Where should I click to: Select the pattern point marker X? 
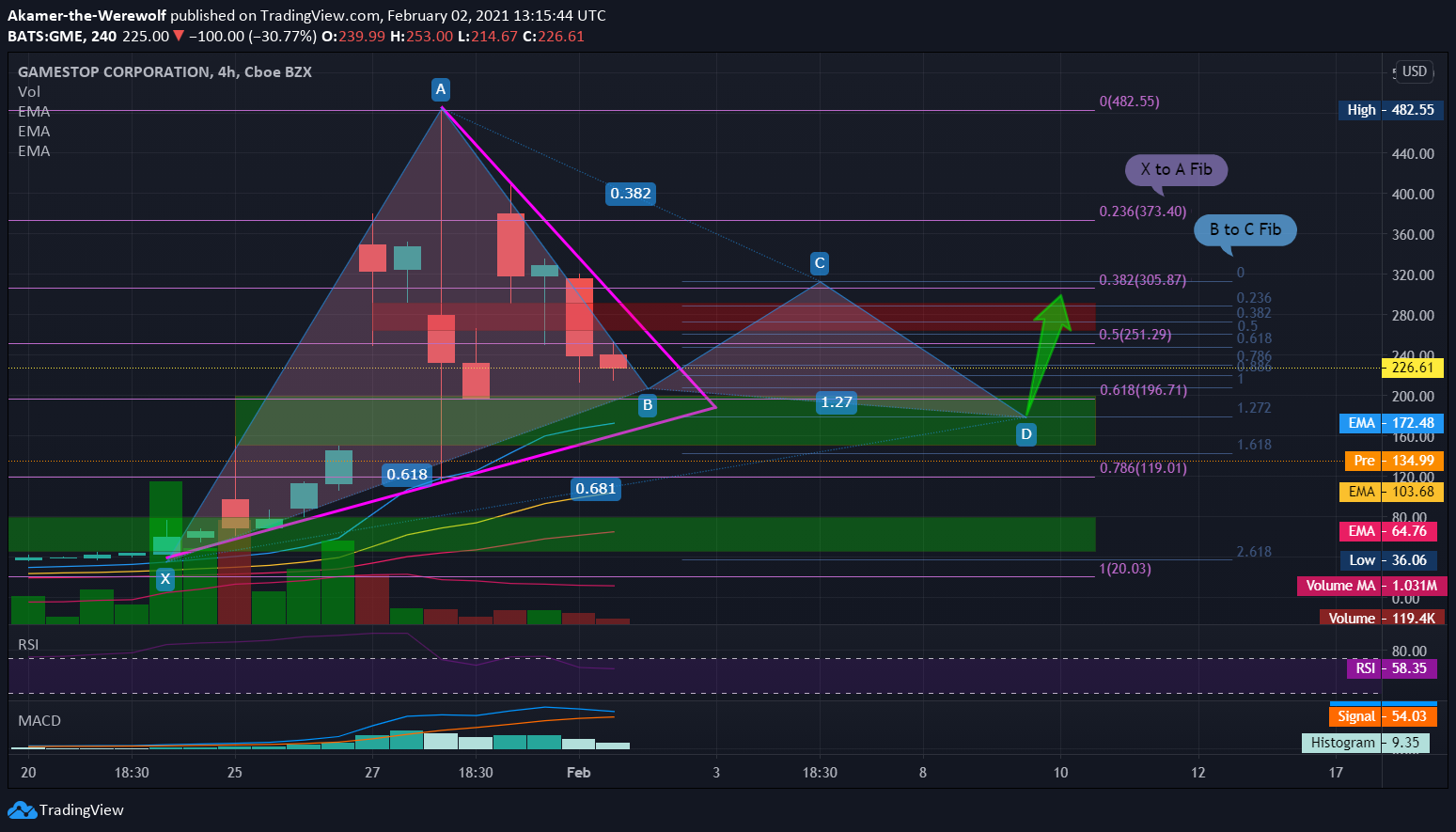click(165, 578)
